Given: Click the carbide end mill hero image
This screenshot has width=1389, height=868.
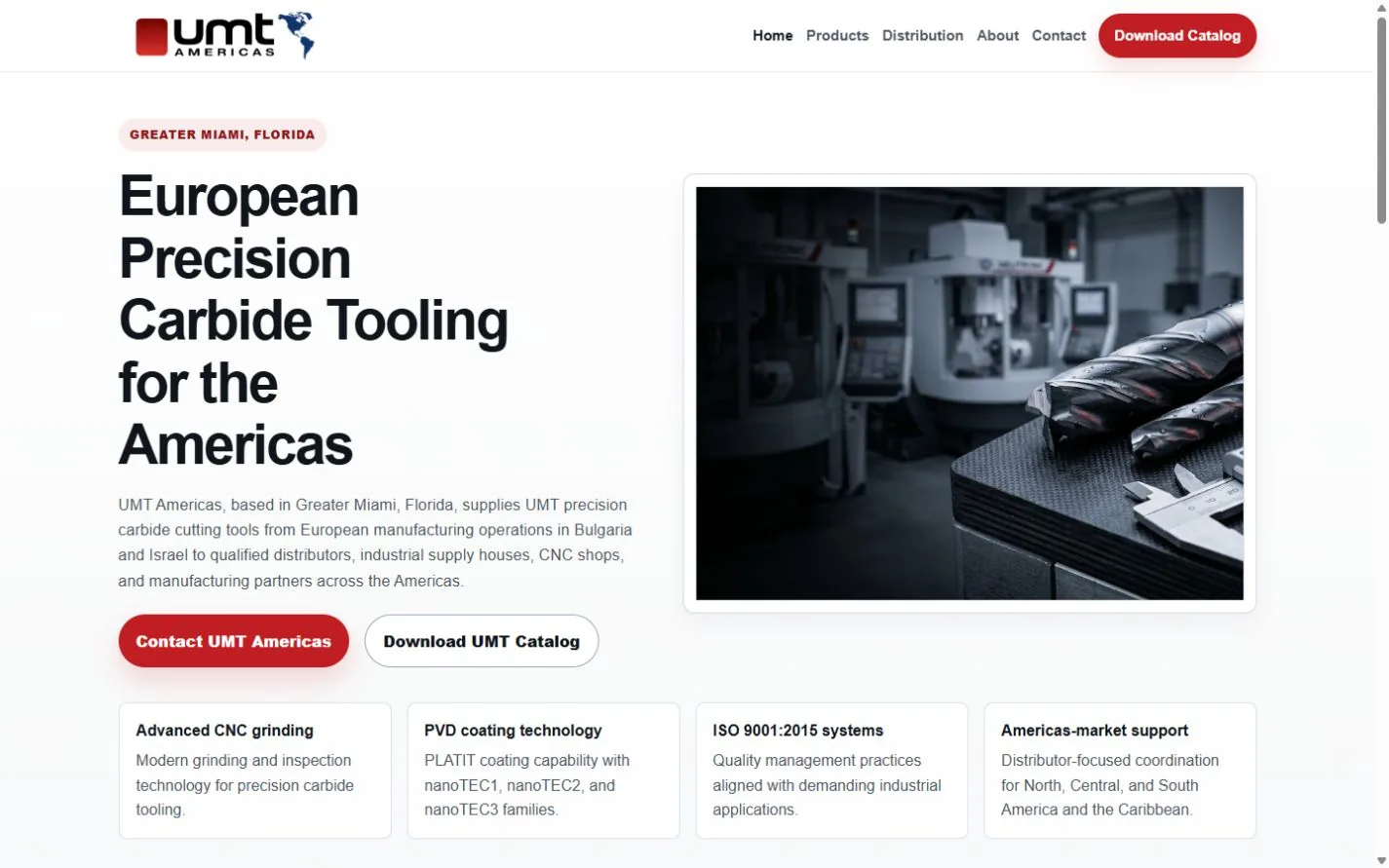Looking at the screenshot, I should tap(969, 394).
